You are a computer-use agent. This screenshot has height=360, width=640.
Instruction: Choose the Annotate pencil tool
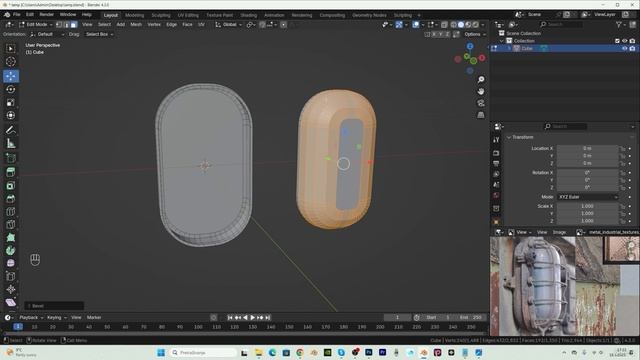click(11, 130)
